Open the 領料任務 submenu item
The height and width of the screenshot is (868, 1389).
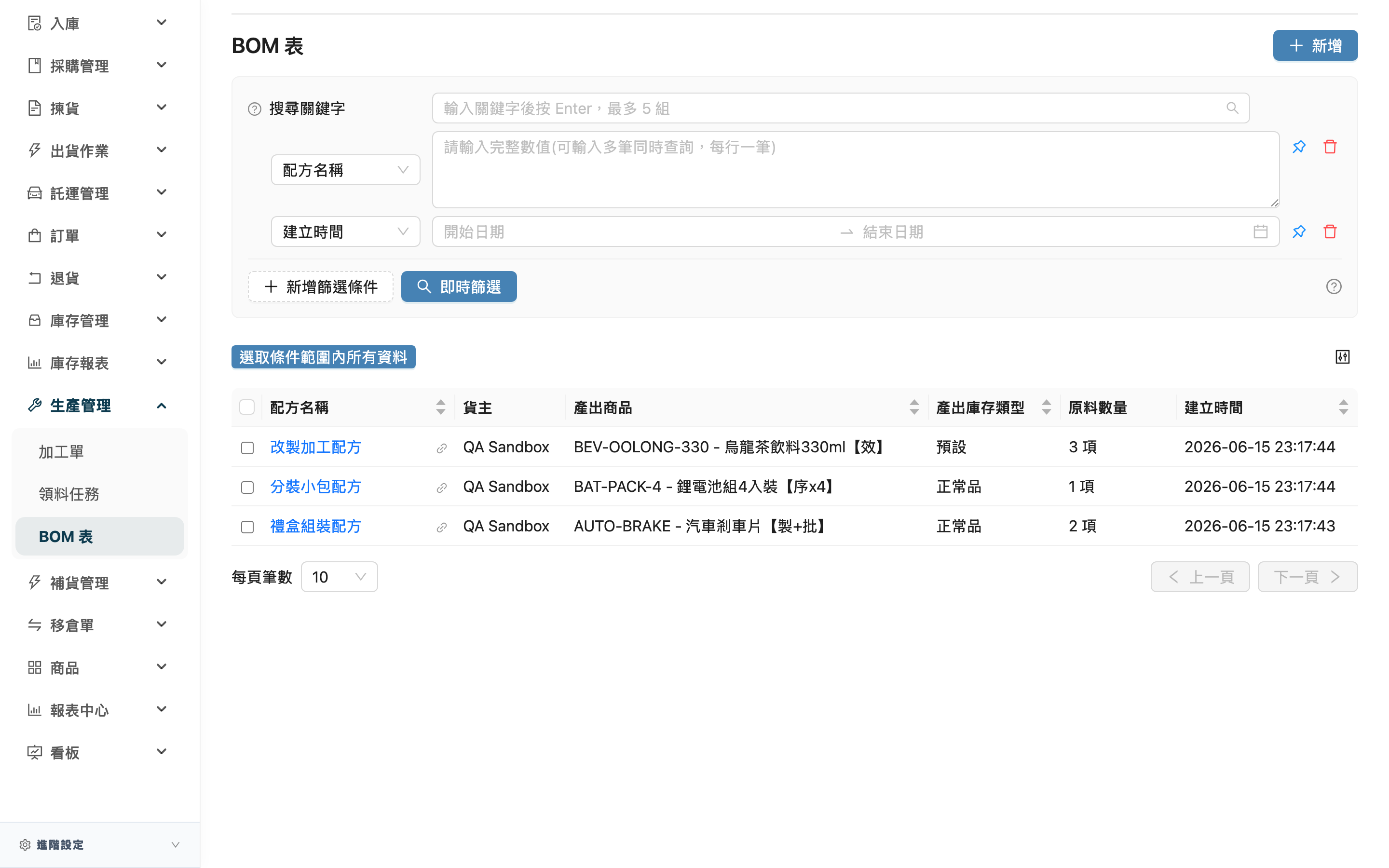[x=100, y=494]
